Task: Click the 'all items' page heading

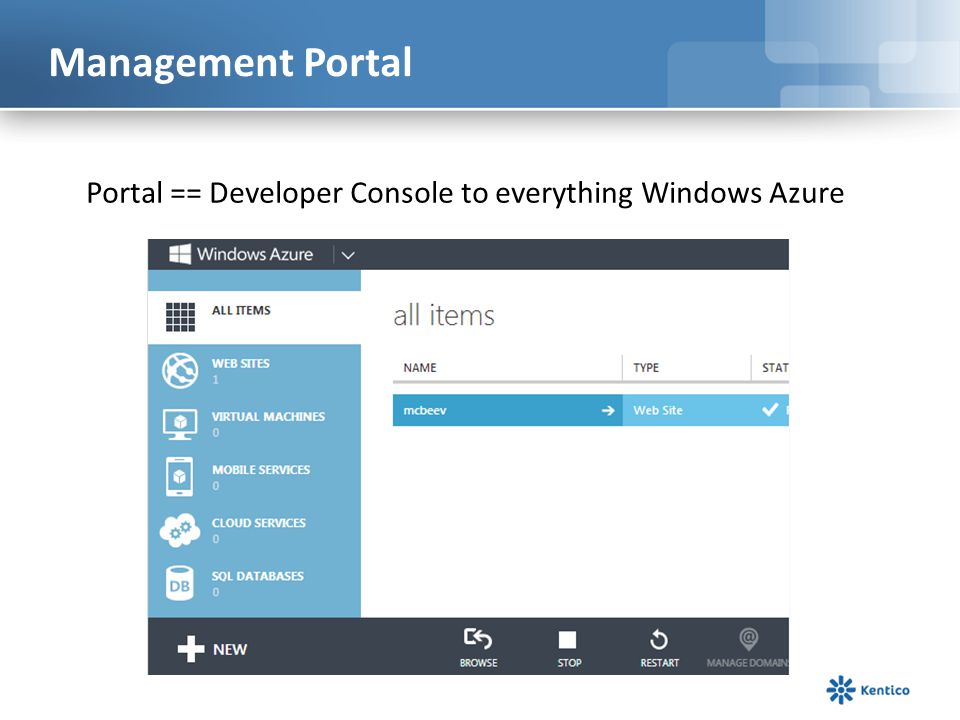Action: click(x=444, y=316)
